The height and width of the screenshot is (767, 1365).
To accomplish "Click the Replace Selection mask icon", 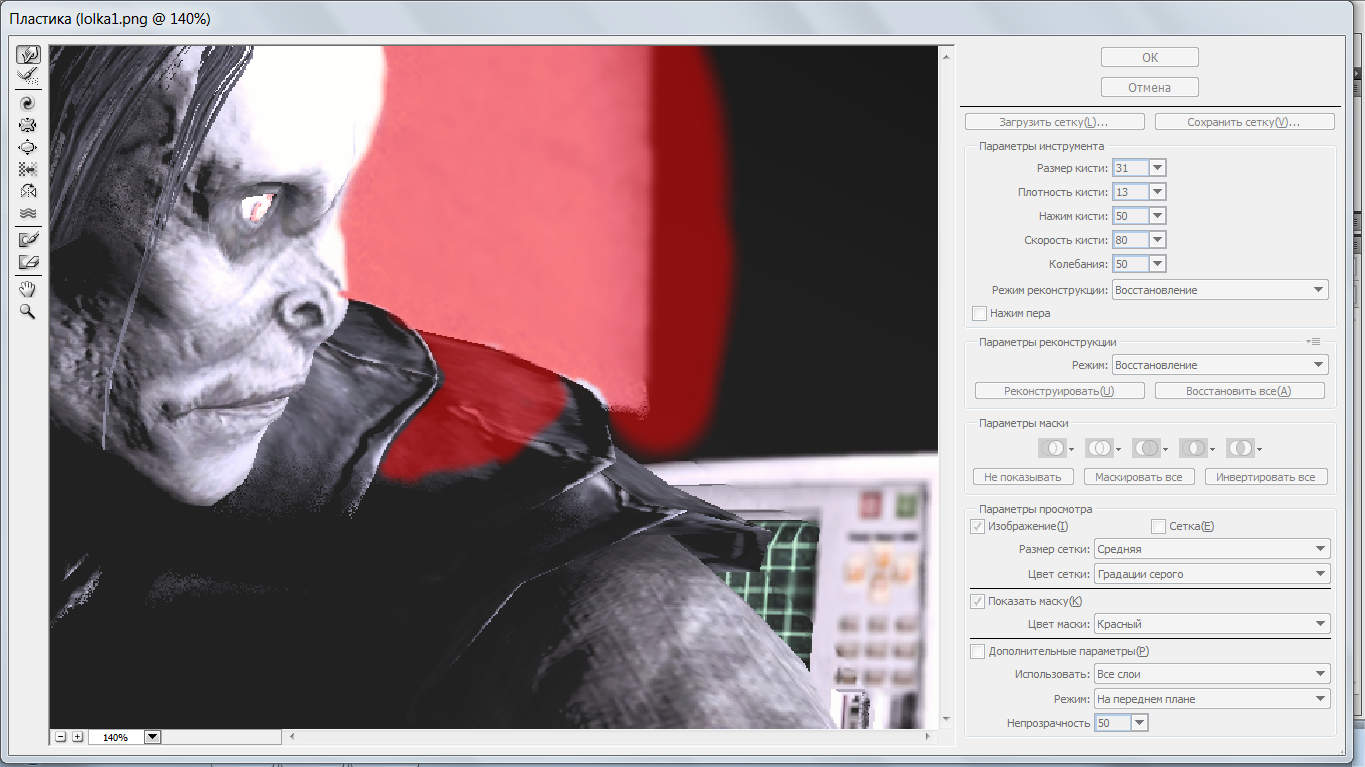I will (1055, 448).
